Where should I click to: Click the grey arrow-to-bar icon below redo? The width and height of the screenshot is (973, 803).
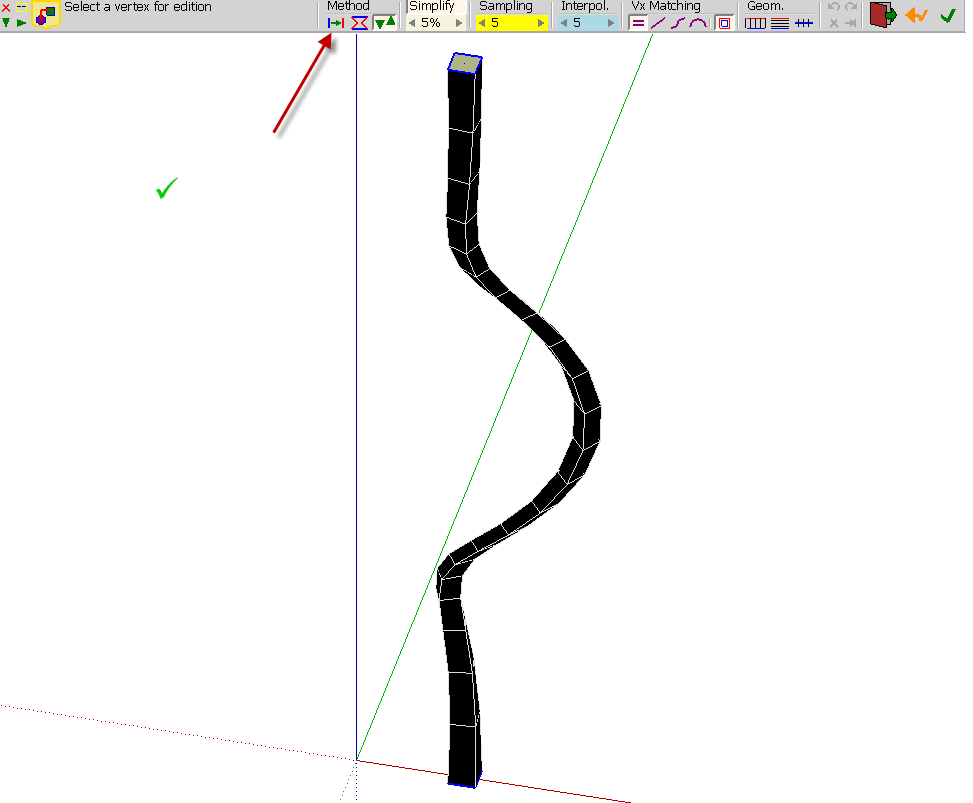pyautogui.click(x=851, y=23)
